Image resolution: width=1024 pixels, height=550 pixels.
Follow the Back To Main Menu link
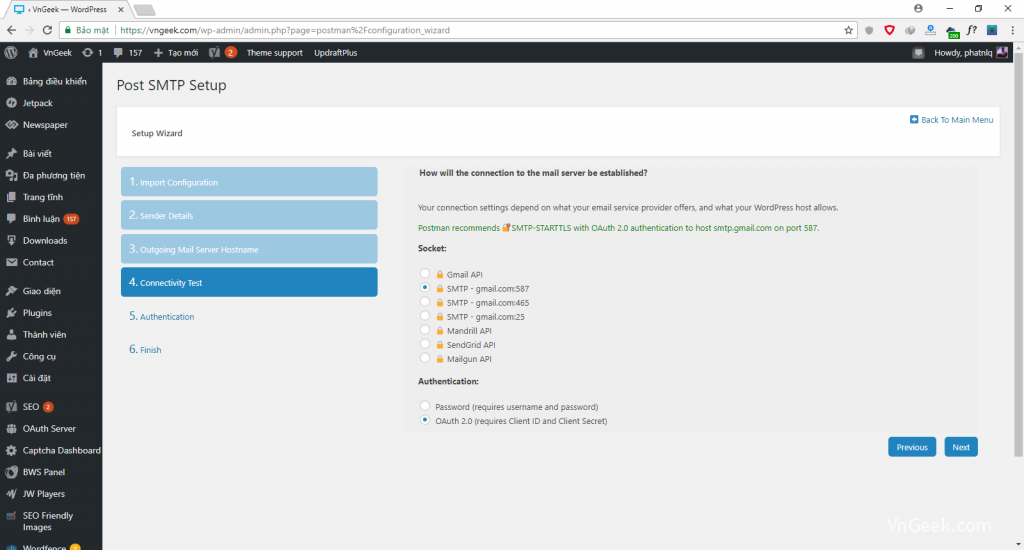tap(952, 120)
